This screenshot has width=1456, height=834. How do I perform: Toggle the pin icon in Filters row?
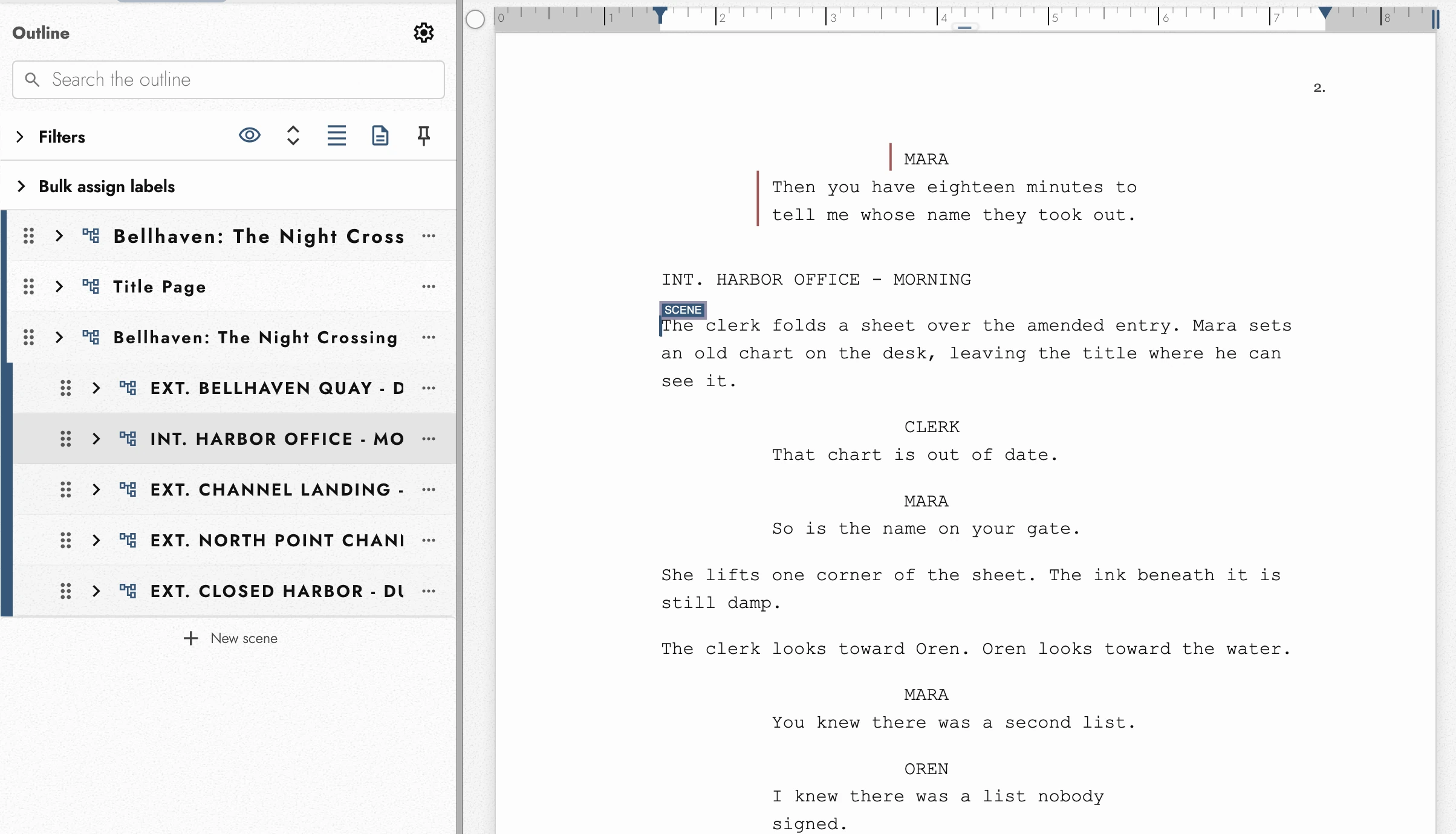pos(424,135)
